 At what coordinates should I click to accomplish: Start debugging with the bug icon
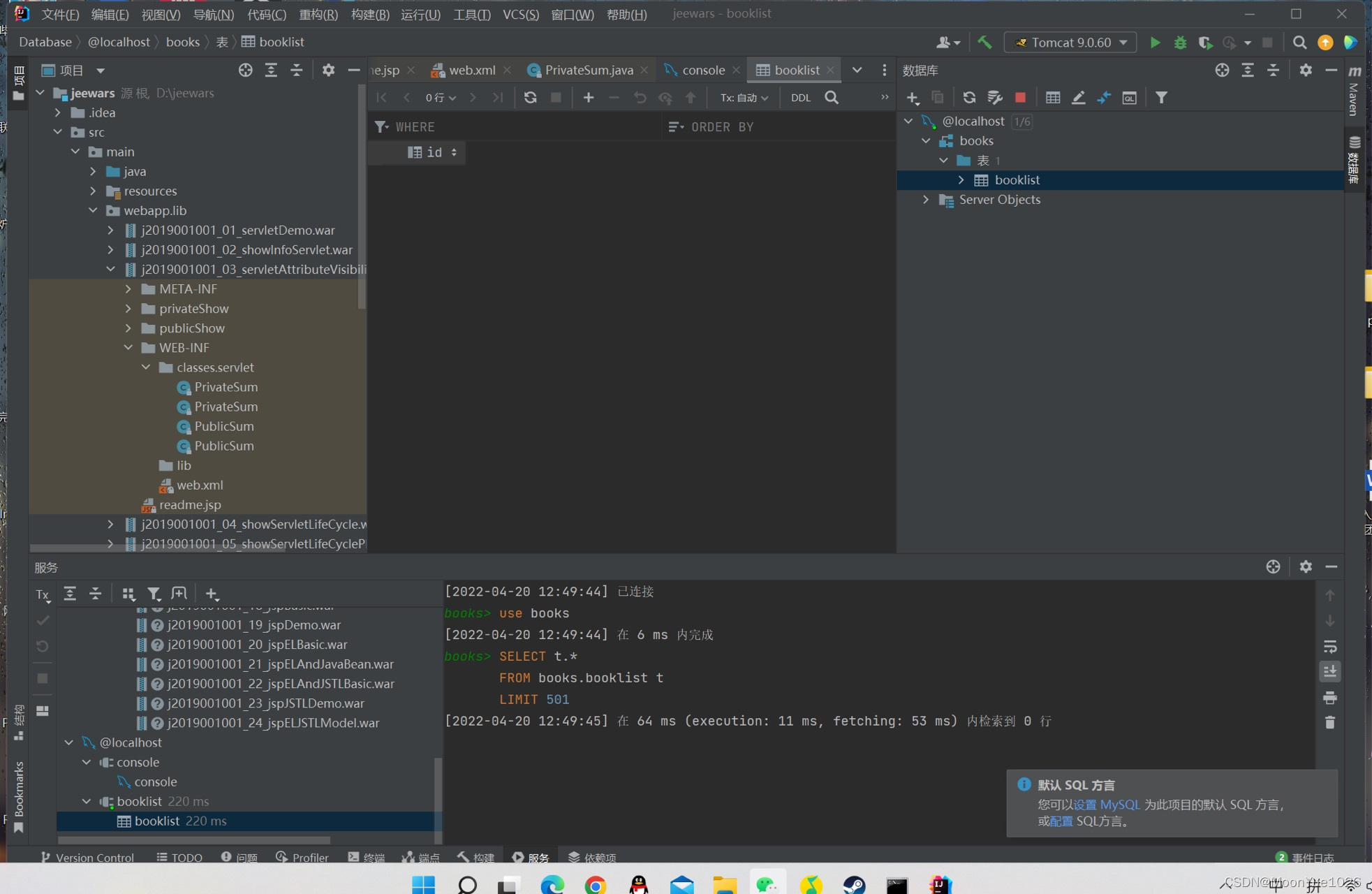[x=1180, y=43]
